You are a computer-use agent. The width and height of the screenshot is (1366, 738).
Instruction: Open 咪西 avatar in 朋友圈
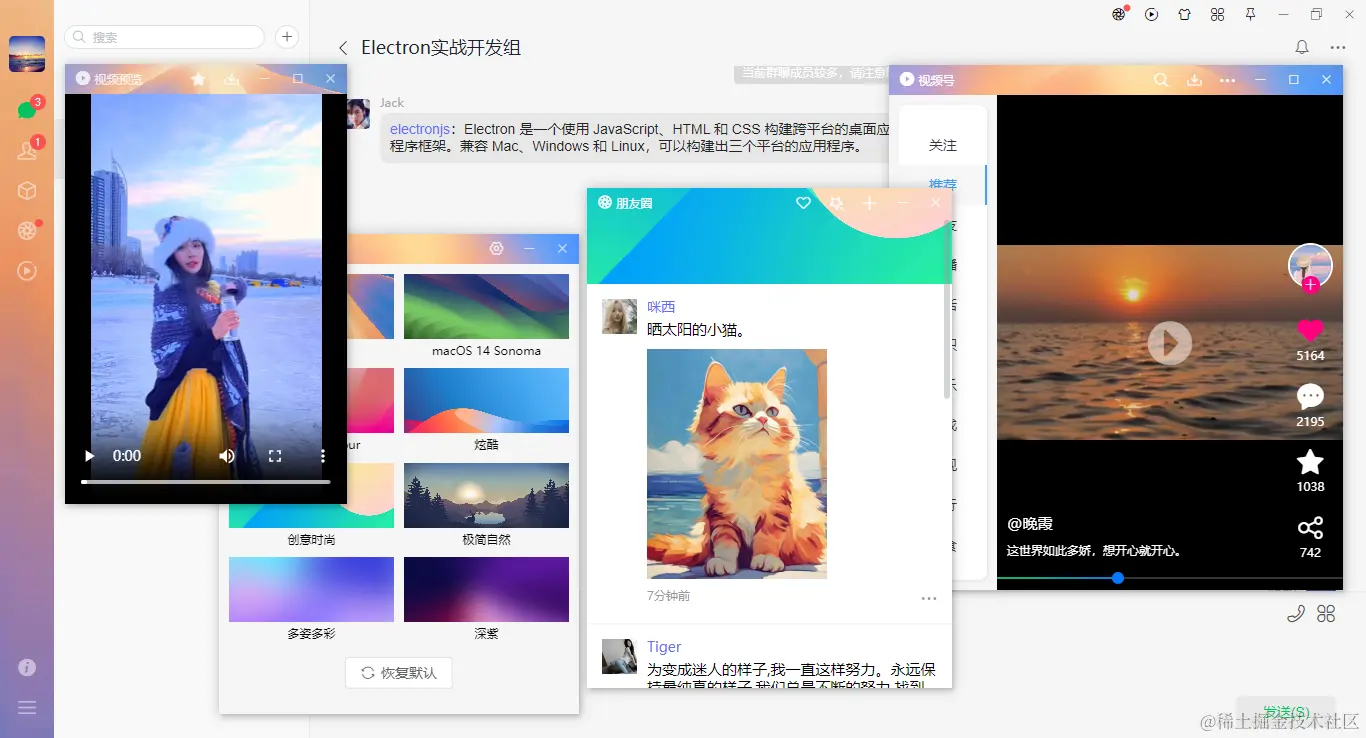click(x=619, y=316)
